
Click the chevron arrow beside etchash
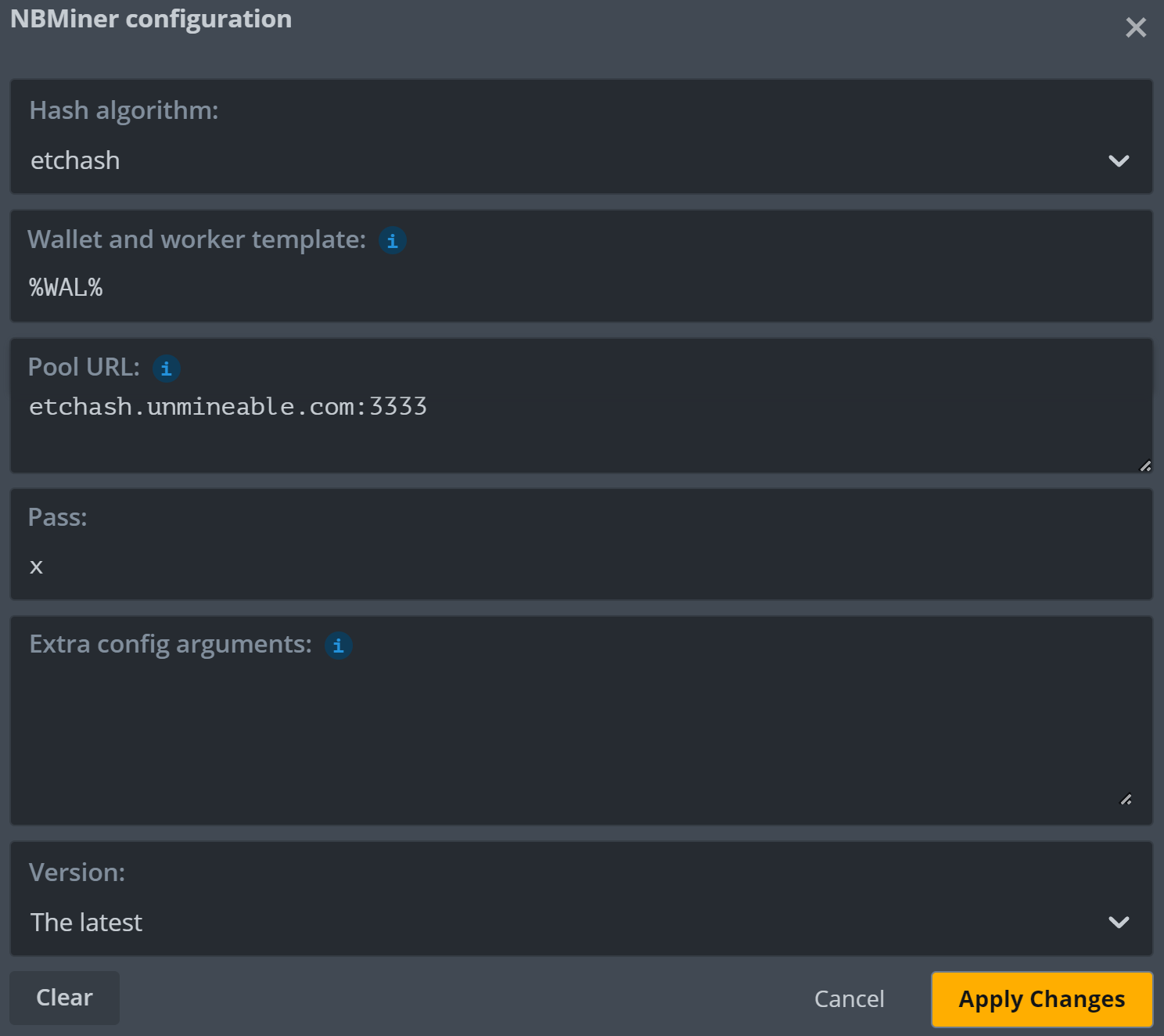pyautogui.click(x=1119, y=161)
